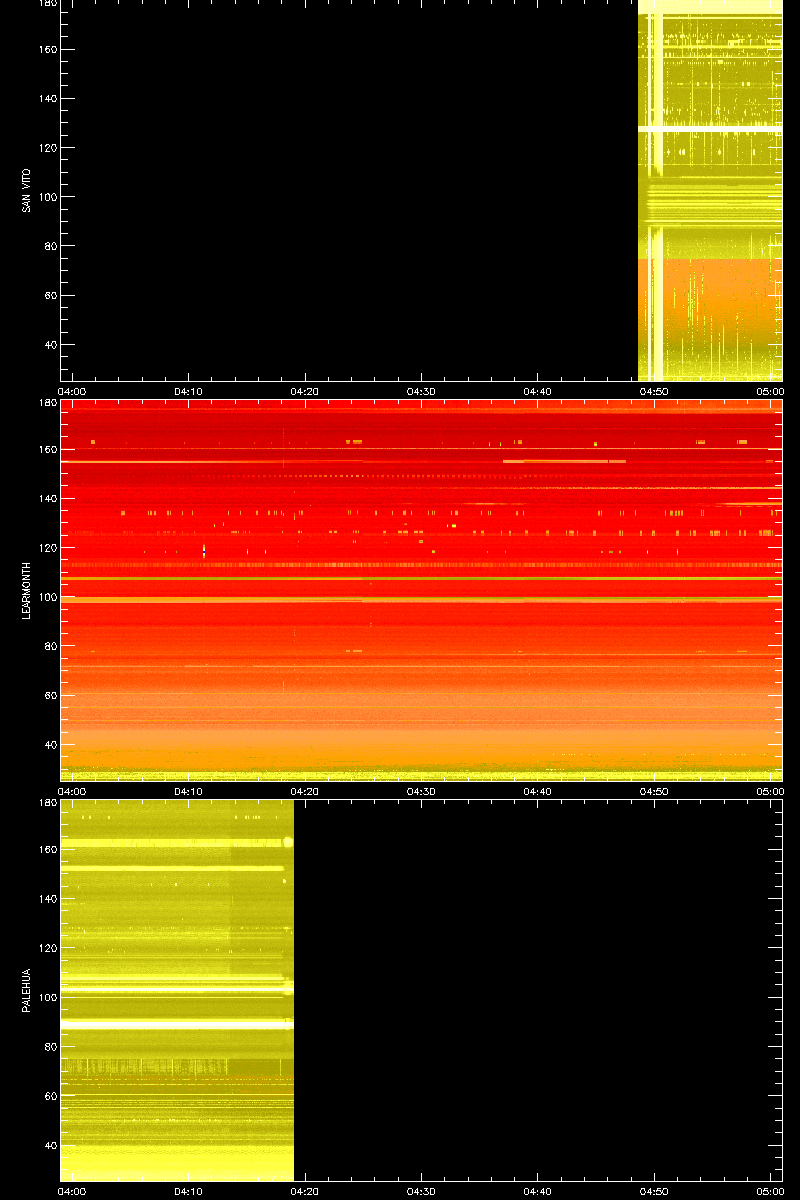Select the Palehua yellow spectrogram data

tap(177, 990)
